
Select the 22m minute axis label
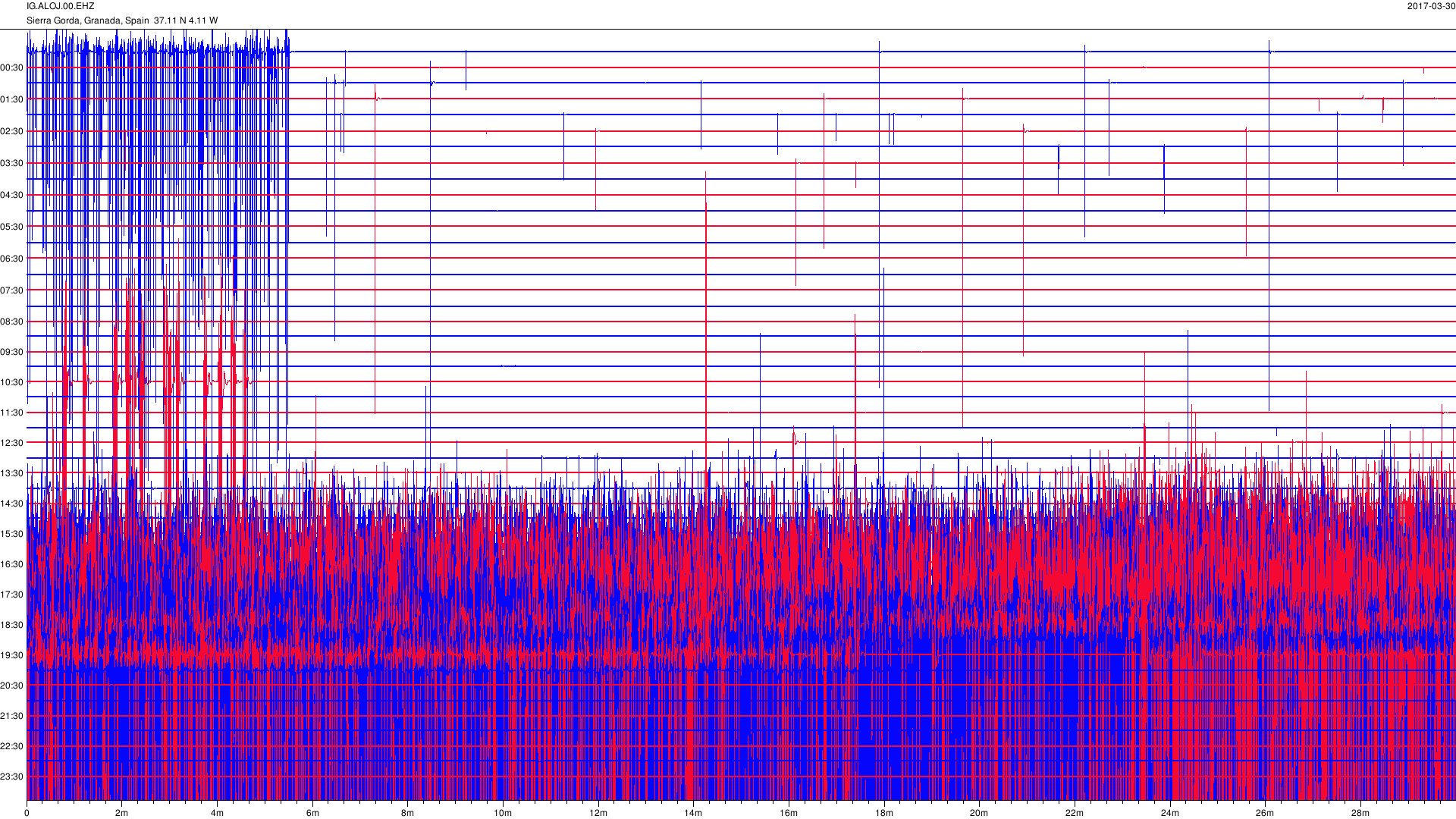(x=1075, y=813)
